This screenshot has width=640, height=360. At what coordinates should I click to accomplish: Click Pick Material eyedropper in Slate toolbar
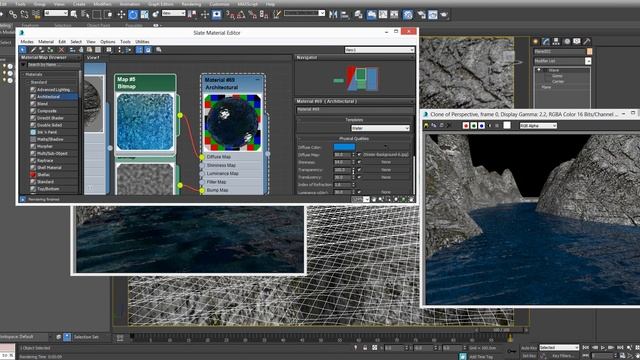click(x=33, y=50)
